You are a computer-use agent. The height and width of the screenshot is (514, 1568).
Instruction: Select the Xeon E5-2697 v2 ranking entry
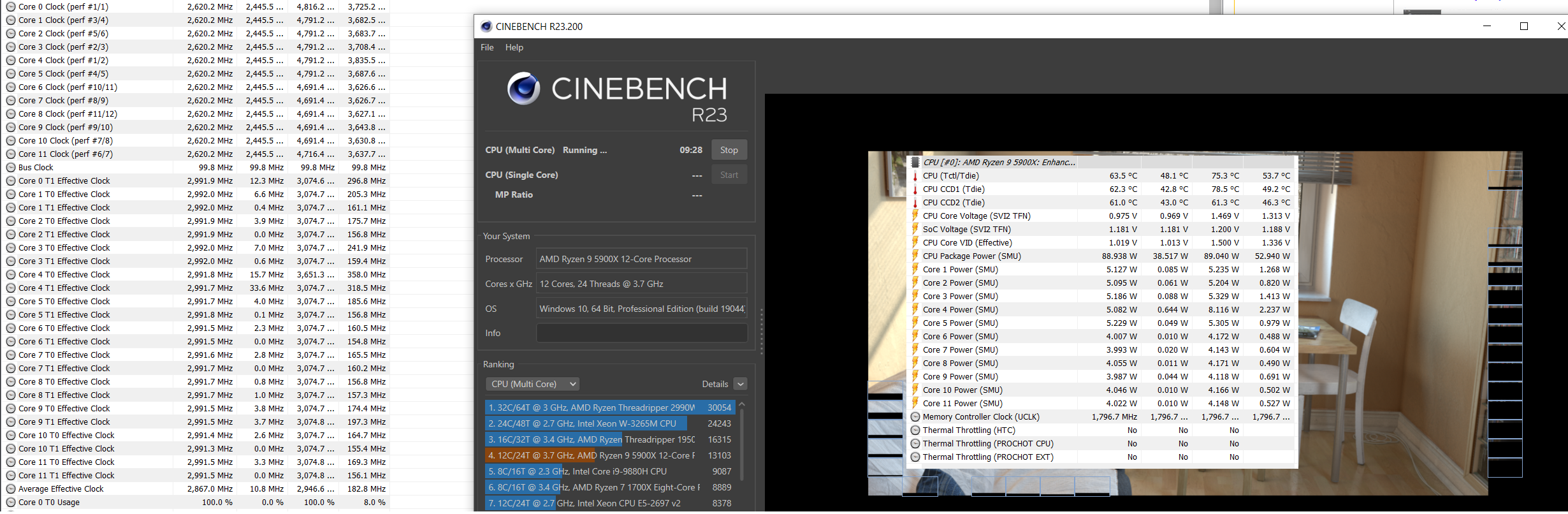610,503
